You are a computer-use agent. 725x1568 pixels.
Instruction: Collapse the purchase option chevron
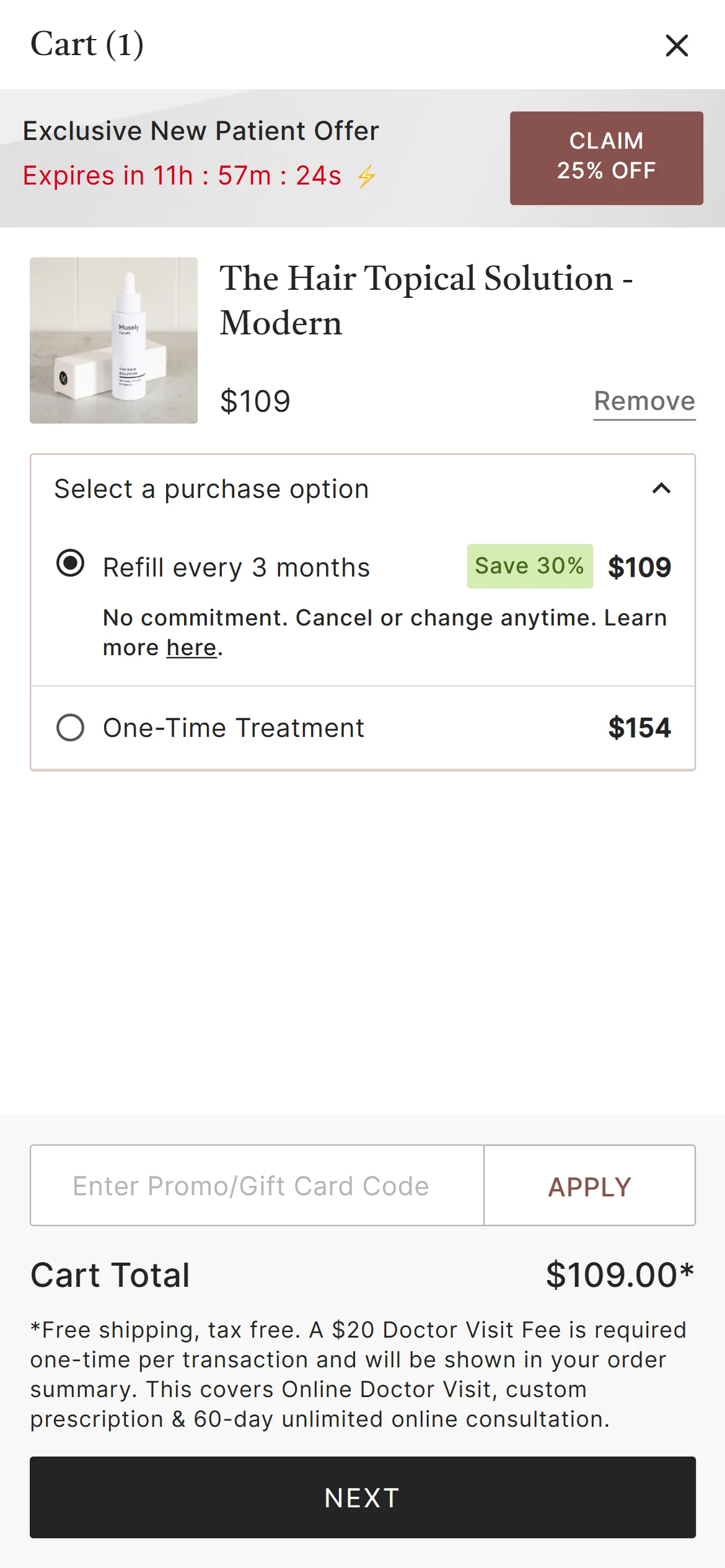click(x=661, y=489)
